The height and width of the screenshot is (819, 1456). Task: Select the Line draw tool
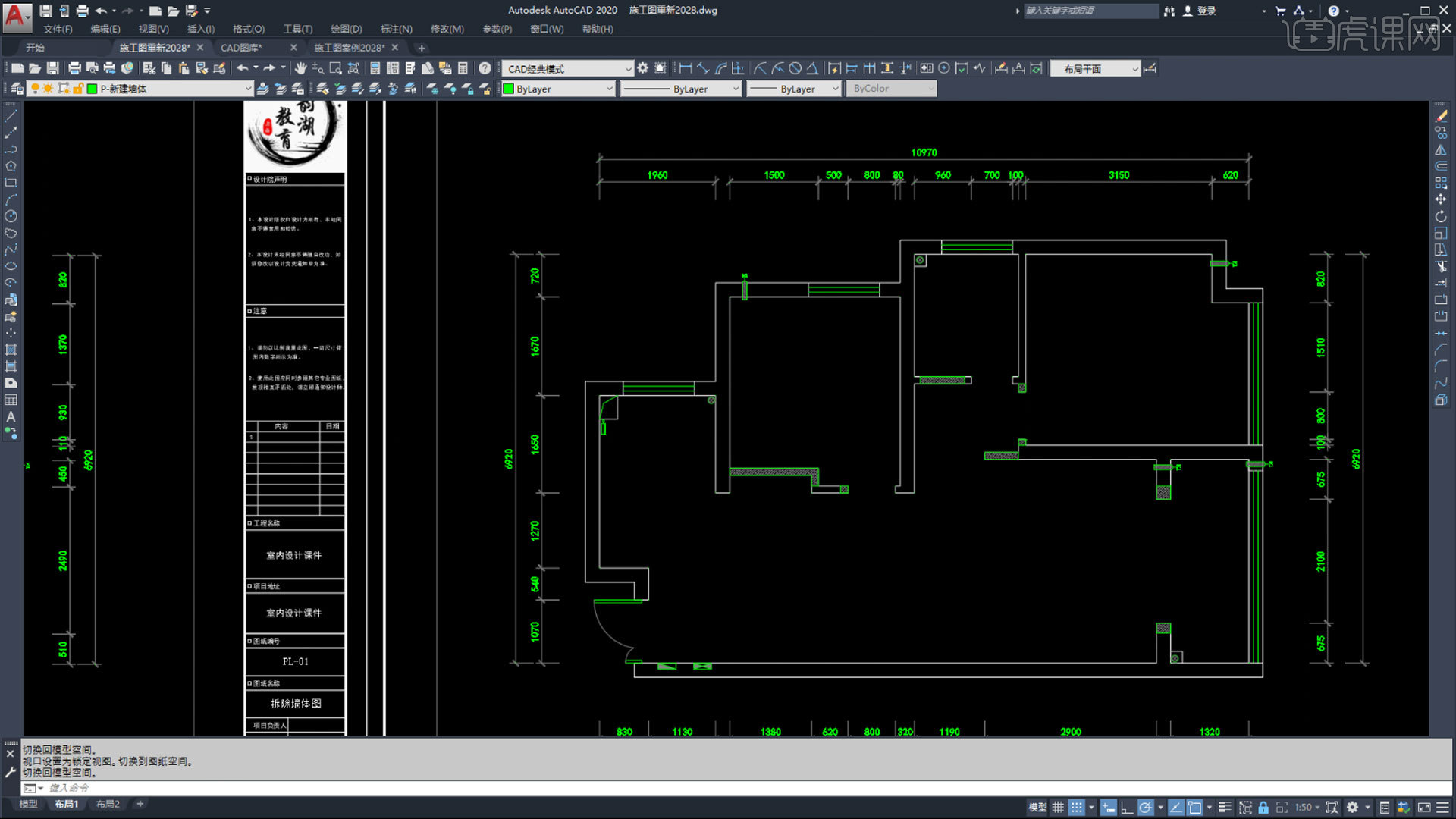click(11, 116)
